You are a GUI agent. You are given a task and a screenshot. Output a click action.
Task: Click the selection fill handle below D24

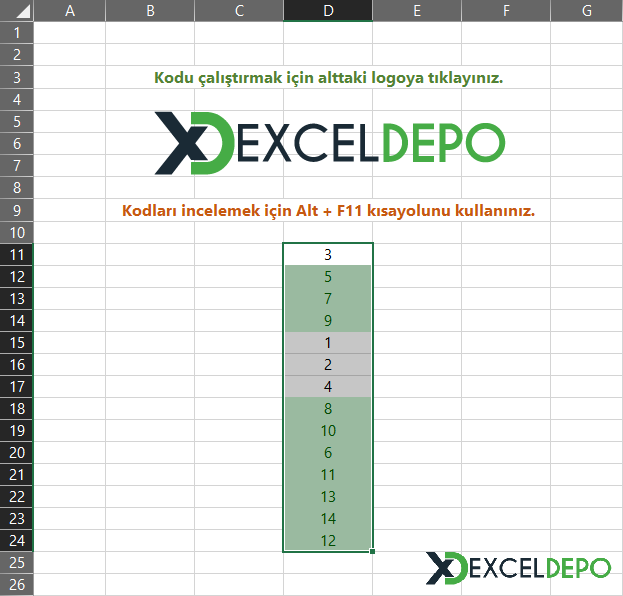(372, 551)
